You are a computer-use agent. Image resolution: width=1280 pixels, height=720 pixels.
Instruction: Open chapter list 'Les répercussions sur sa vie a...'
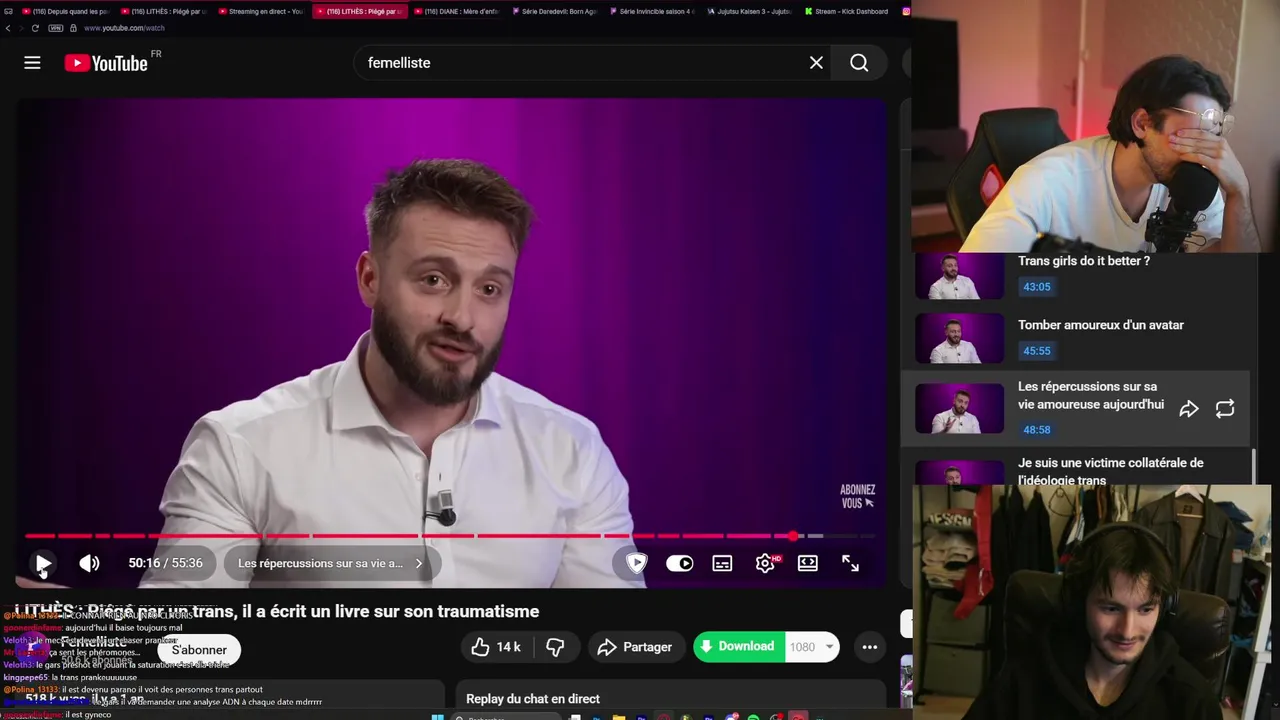click(331, 564)
